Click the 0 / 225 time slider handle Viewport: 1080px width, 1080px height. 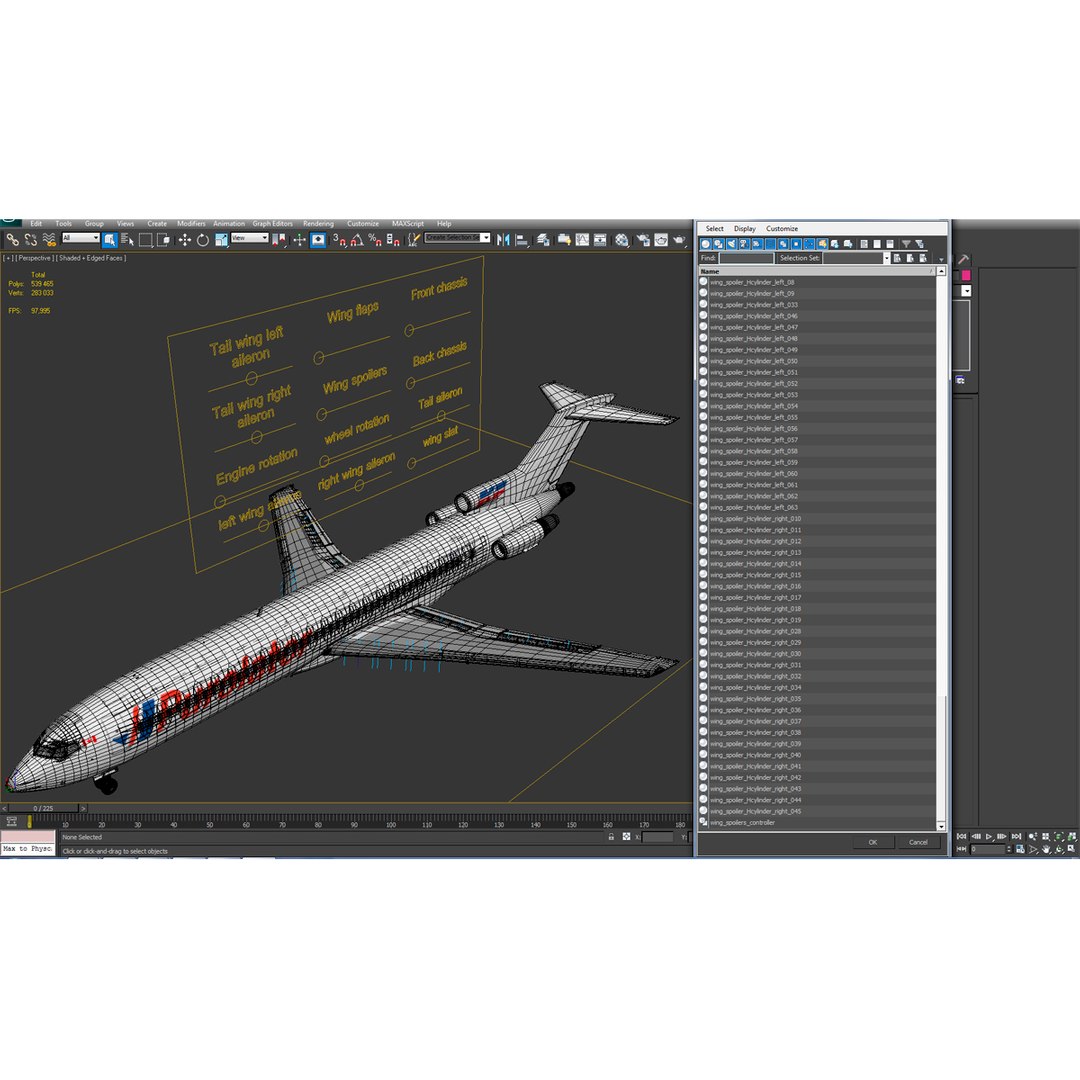43,808
